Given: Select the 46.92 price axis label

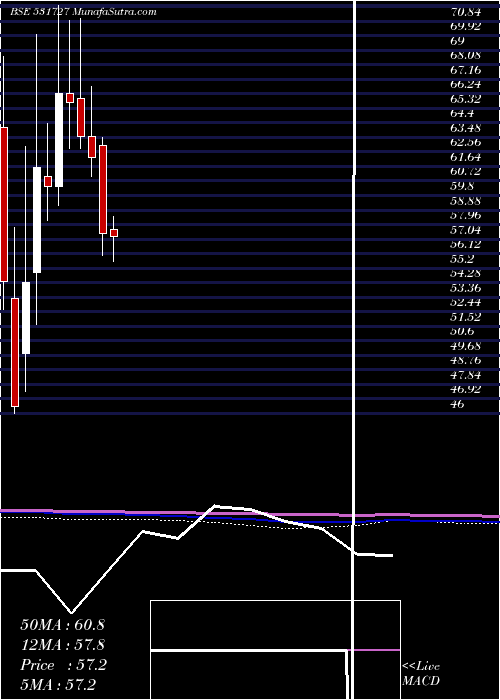Looking at the screenshot, I should (466, 389).
